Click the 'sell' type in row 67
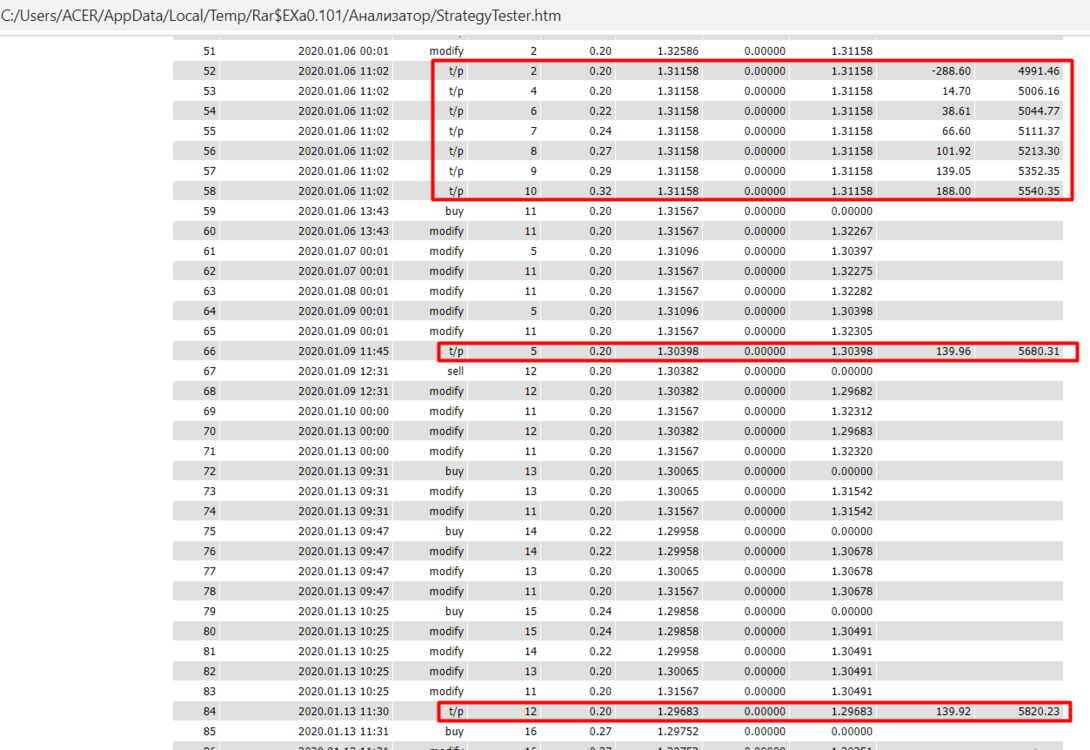 pos(455,371)
